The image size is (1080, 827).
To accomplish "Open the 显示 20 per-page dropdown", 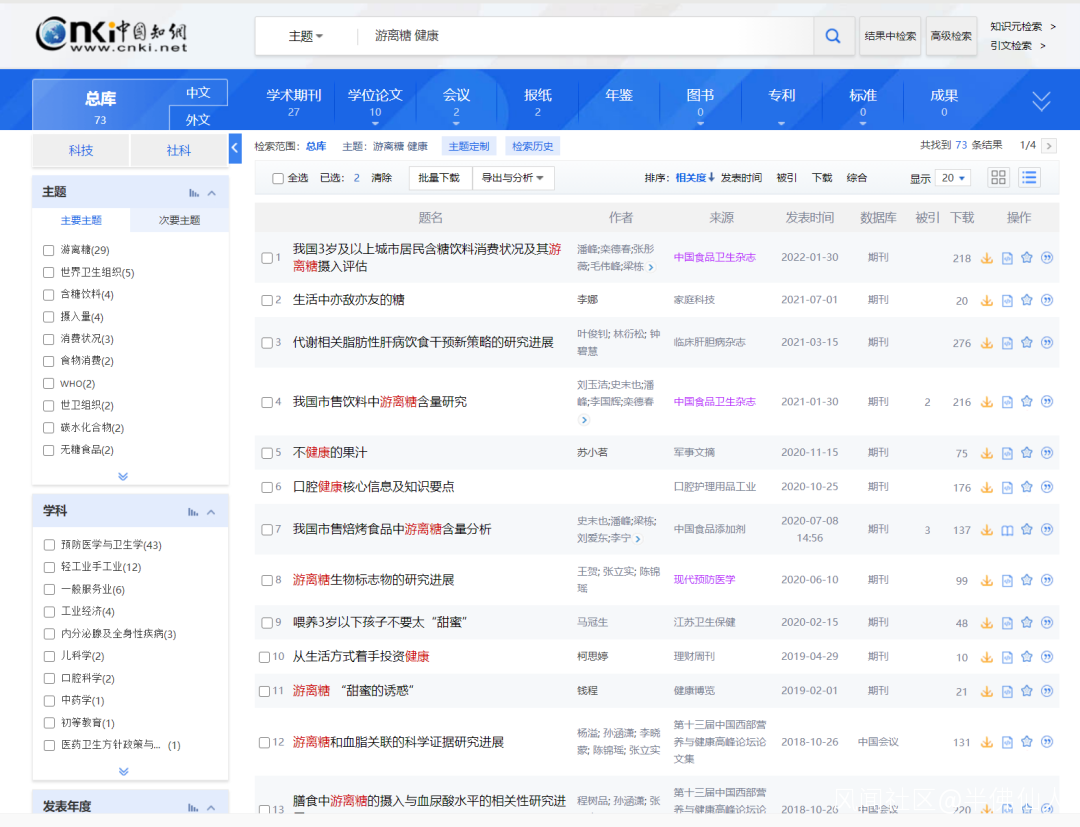I will (x=953, y=178).
